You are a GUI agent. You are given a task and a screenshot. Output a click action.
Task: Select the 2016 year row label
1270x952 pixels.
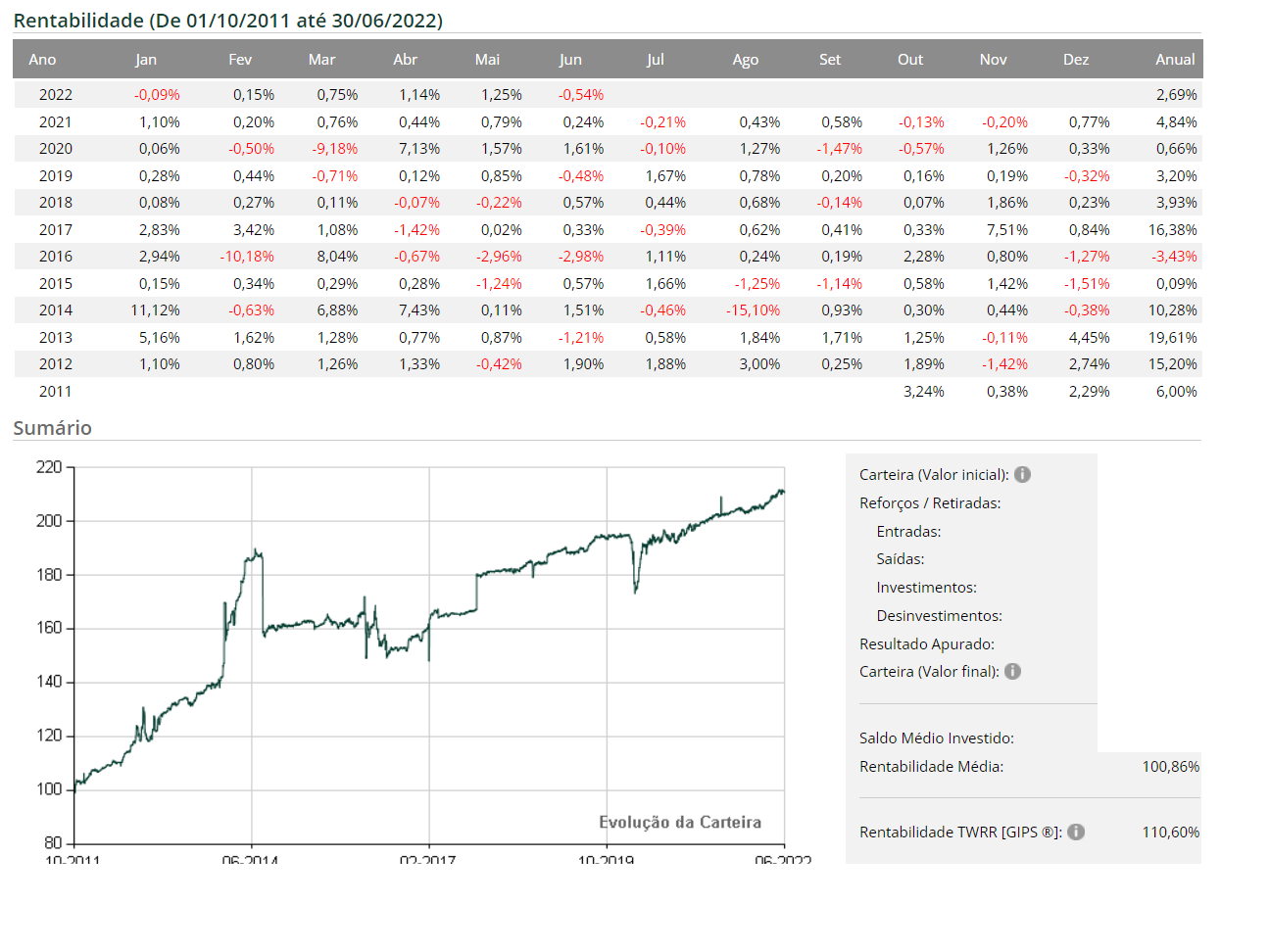56,257
